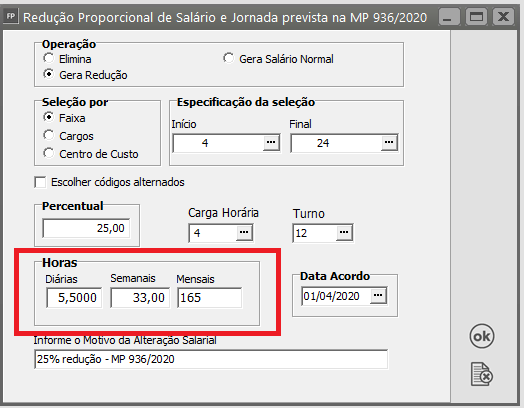This screenshot has width=524, height=408.
Task: Maximize the window using title bar button
Action: 476,17
